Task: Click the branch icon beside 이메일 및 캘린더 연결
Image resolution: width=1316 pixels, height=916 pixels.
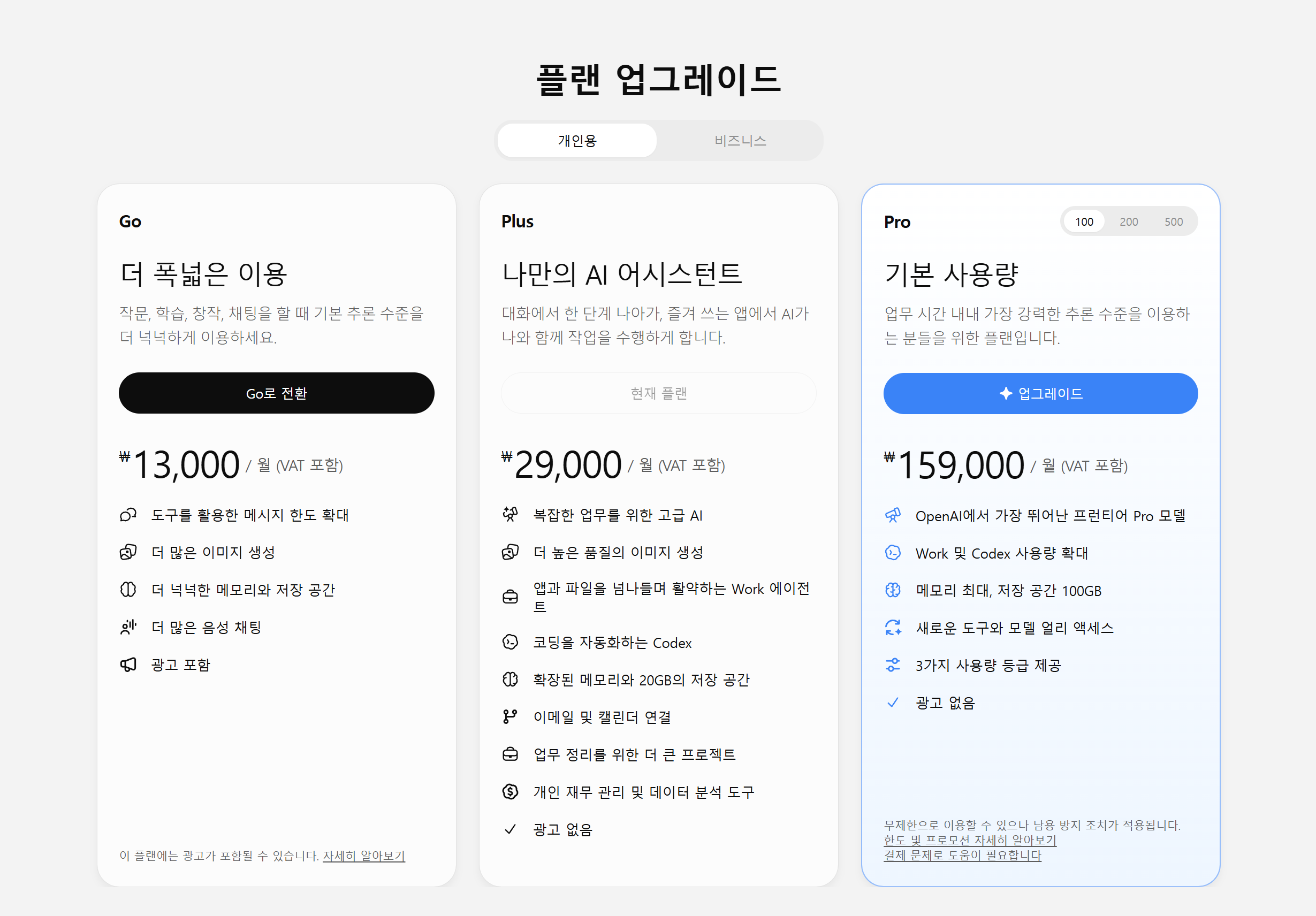Action: pos(510,716)
